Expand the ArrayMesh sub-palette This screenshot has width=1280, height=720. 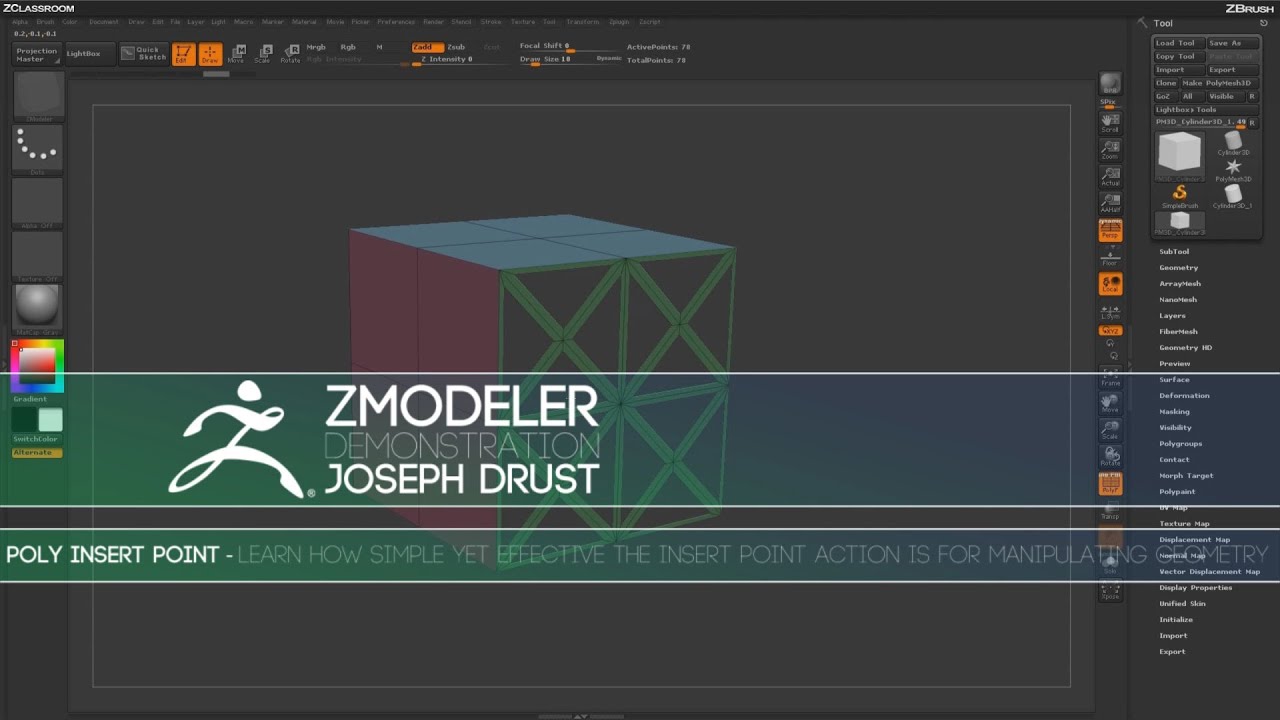tap(1180, 284)
